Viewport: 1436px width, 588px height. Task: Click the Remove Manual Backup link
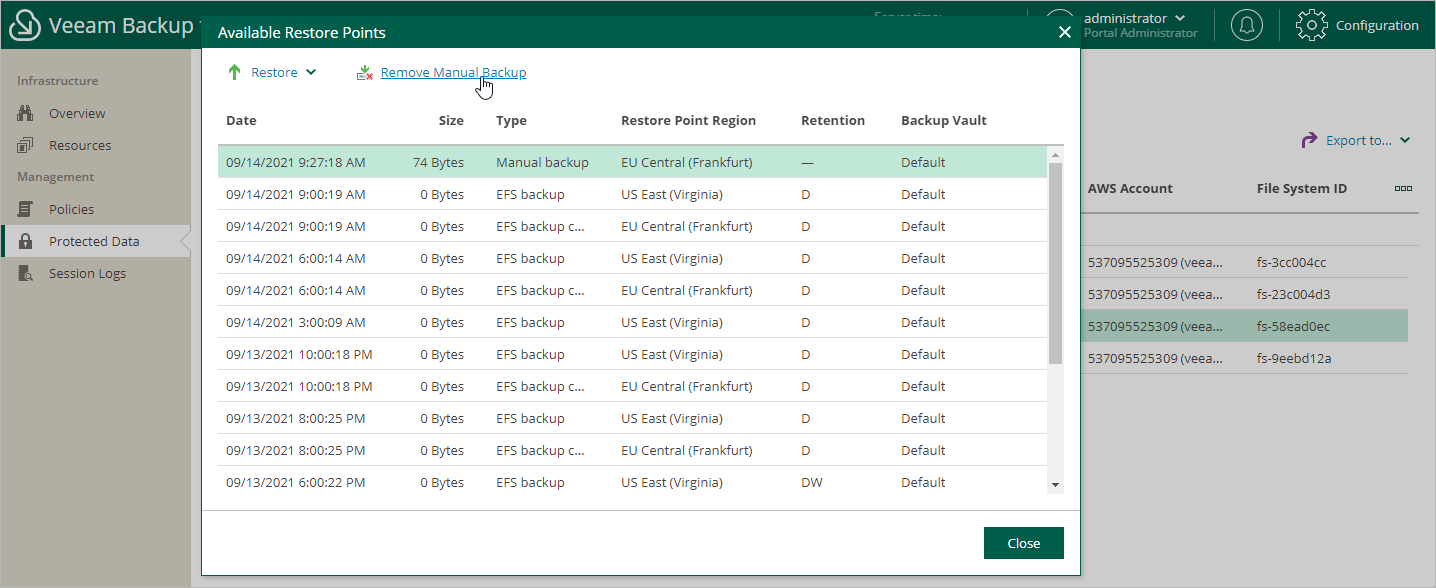pos(453,72)
